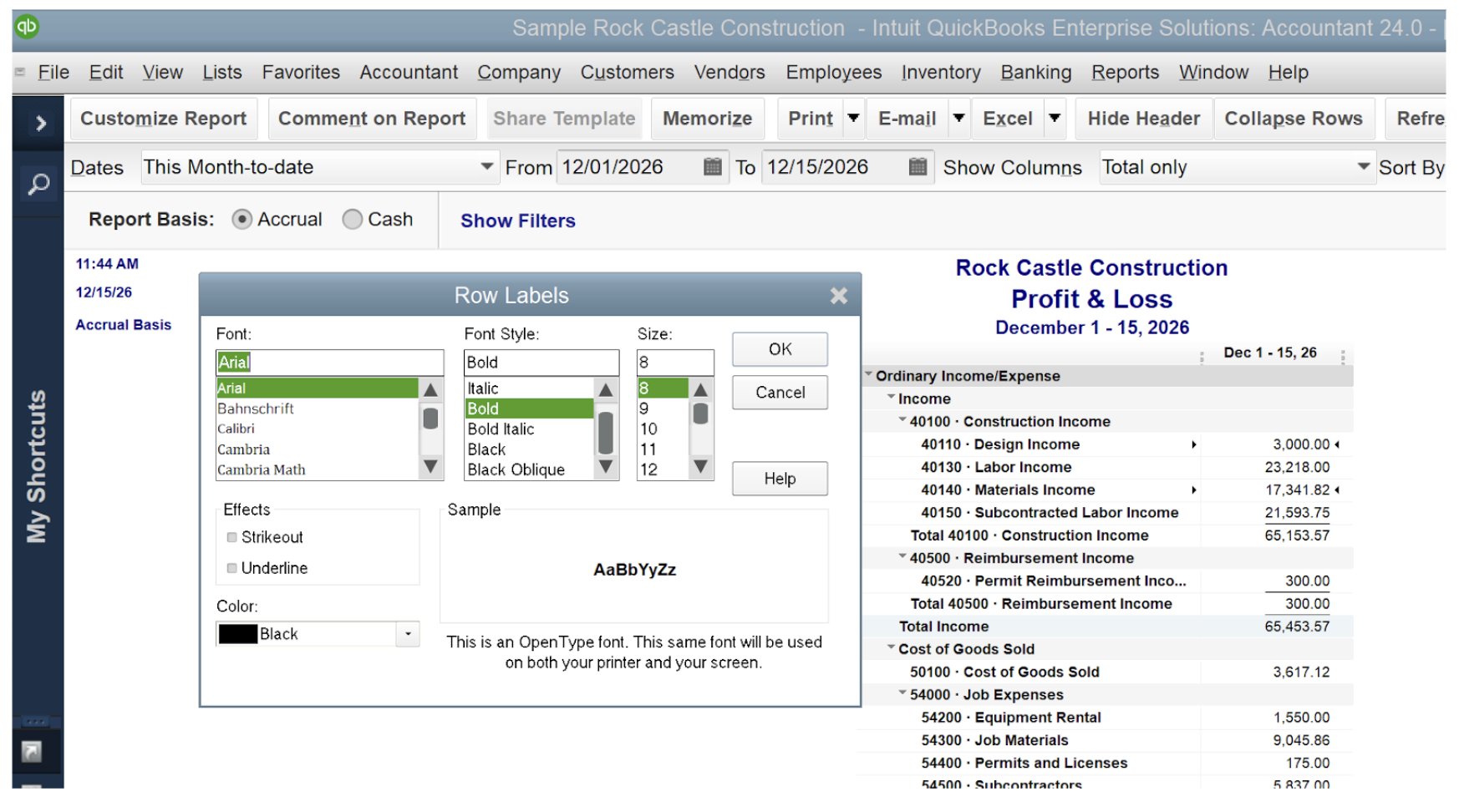Screen dimensions: 1459x812
Task: Collapse Ordinary Income/Expense section
Action: tap(869, 374)
